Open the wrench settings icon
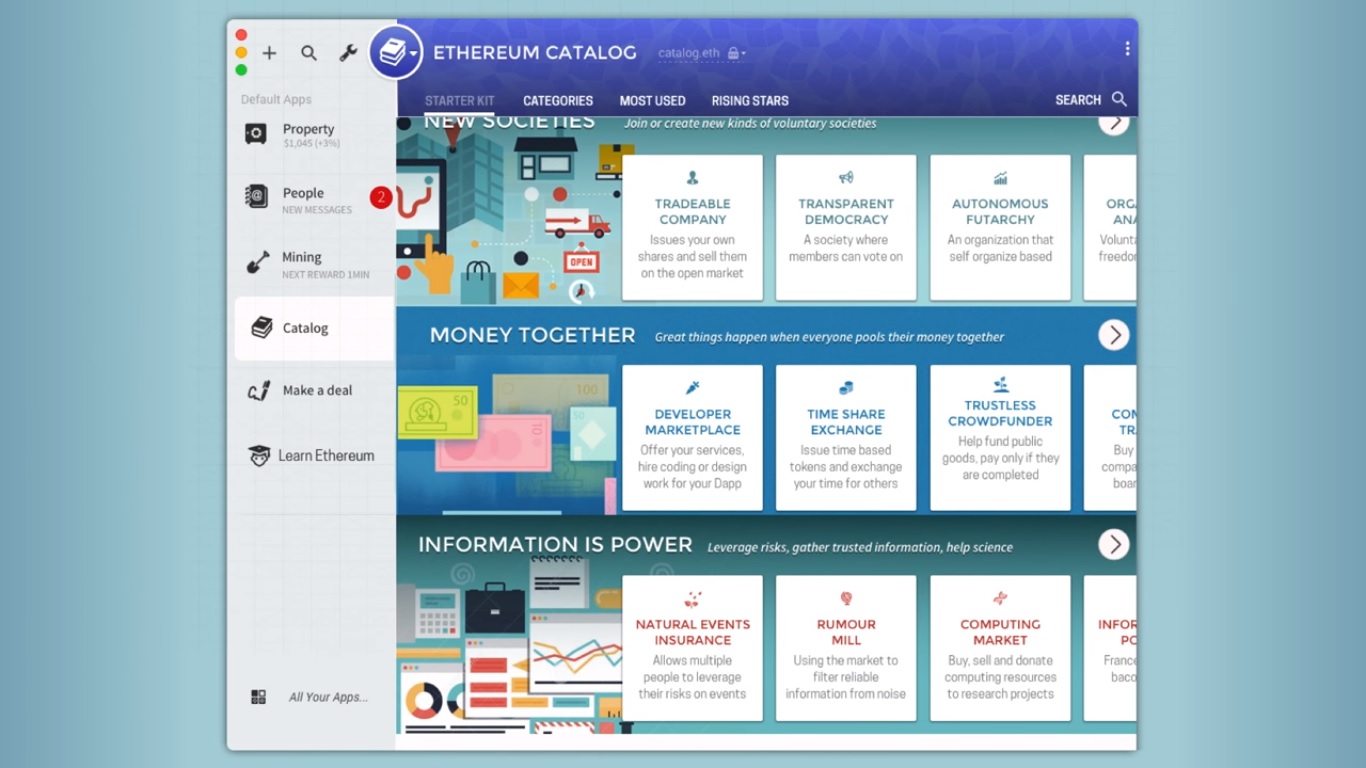Image resolution: width=1366 pixels, height=768 pixels. (x=348, y=53)
